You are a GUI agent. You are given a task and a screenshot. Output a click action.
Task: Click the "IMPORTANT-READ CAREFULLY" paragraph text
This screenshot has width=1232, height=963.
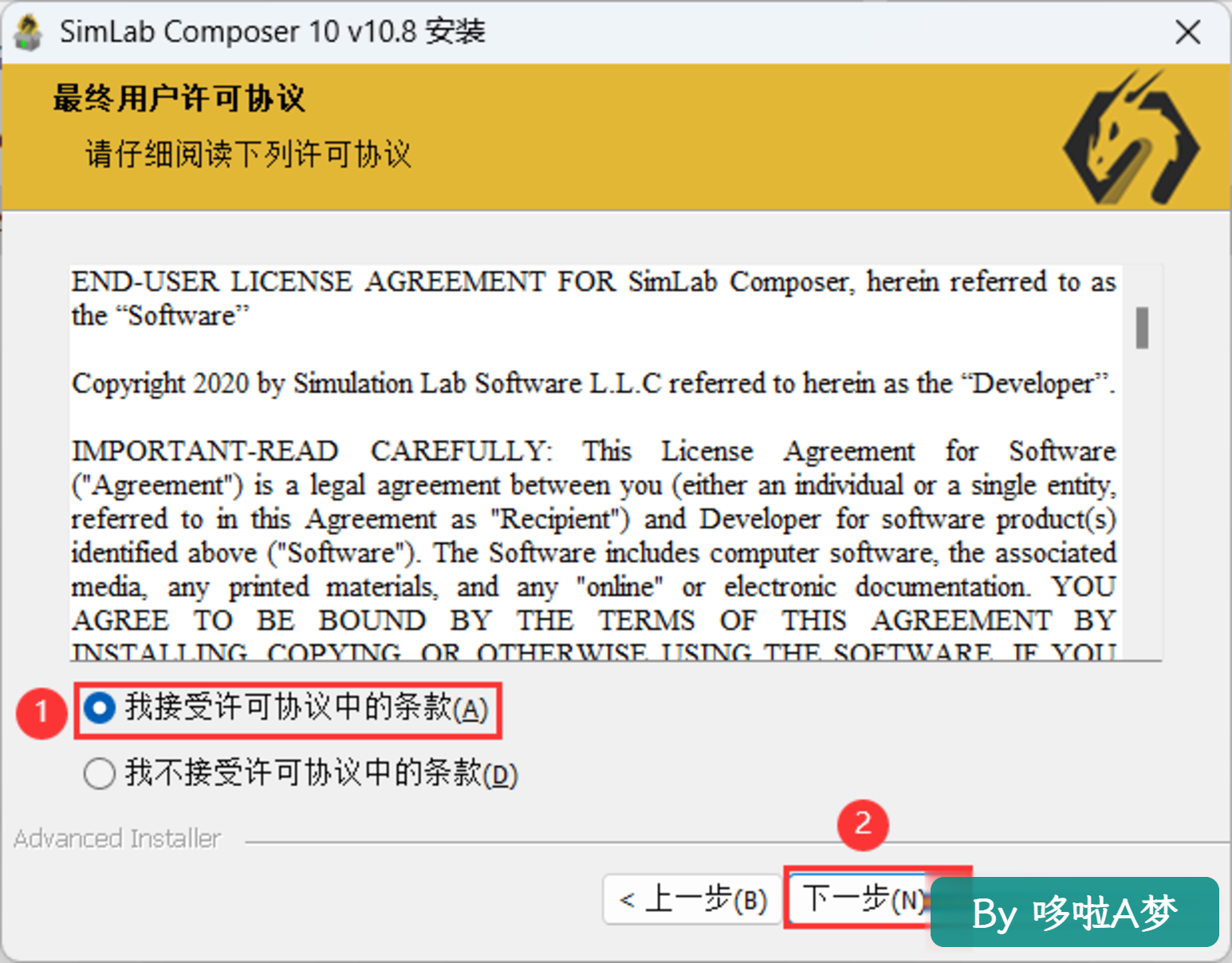tap(593, 552)
